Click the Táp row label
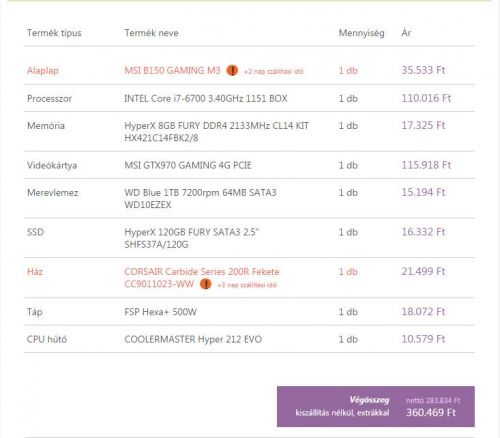 35,312
